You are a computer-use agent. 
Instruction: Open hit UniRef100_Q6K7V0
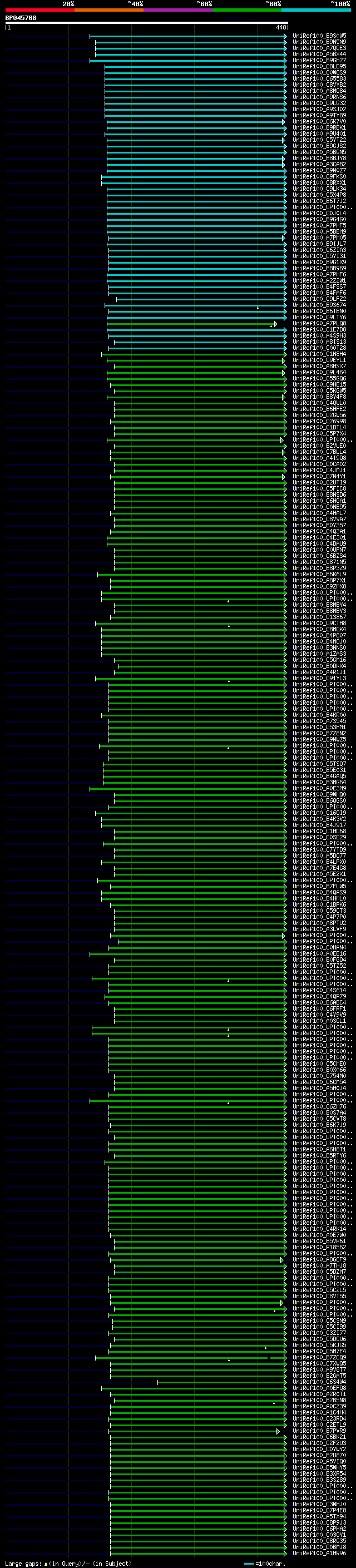[x=319, y=121]
